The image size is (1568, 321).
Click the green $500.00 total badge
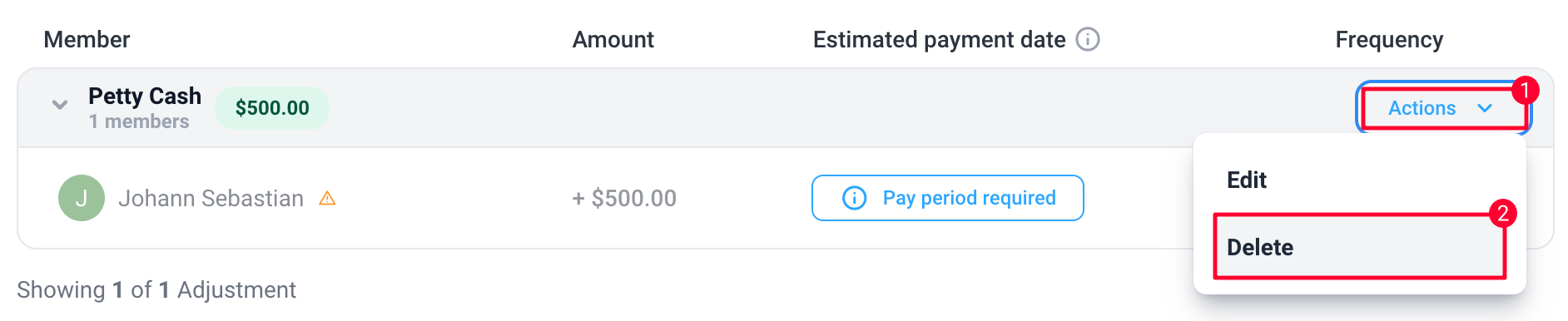272,108
